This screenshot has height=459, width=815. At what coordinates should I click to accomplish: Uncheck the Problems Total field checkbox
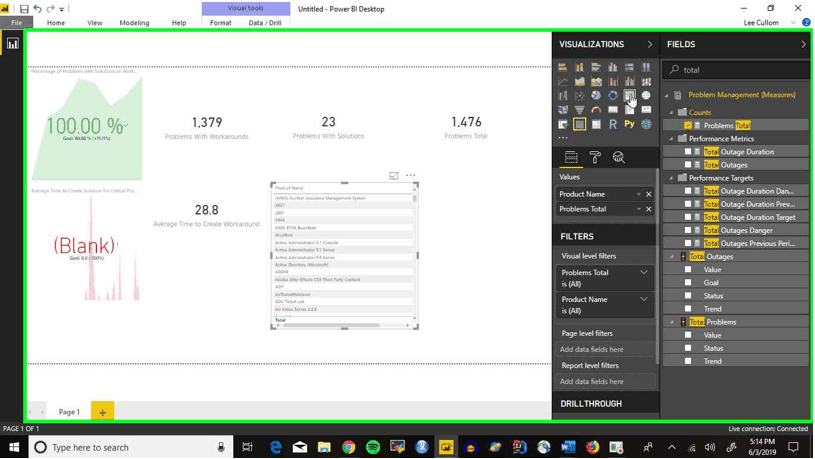[x=688, y=125]
